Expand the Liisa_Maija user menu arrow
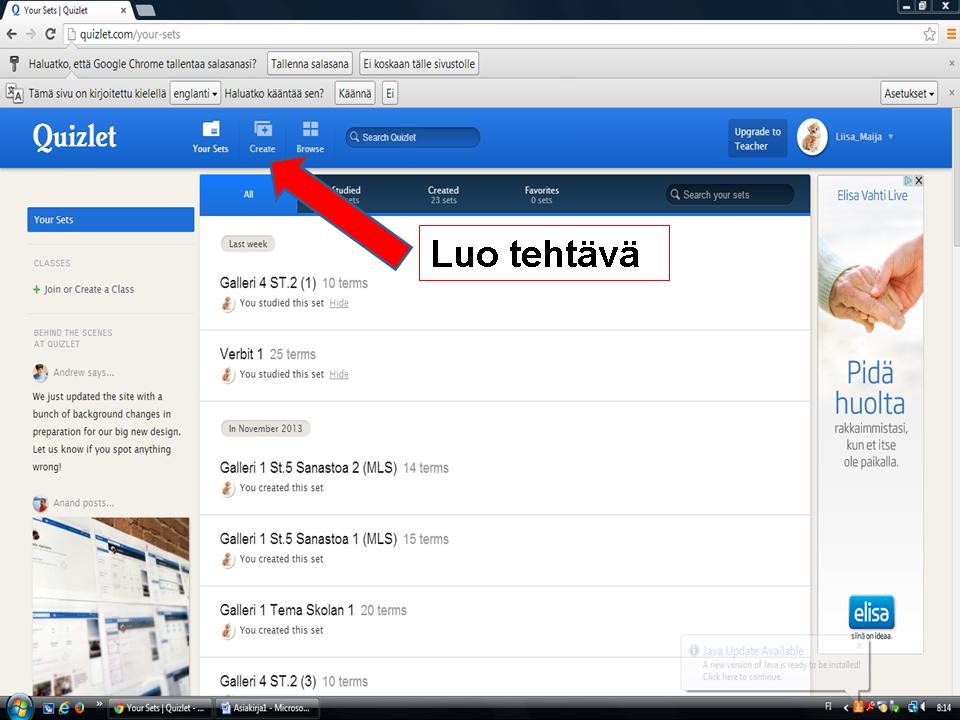This screenshot has height=720, width=960. 891,137
